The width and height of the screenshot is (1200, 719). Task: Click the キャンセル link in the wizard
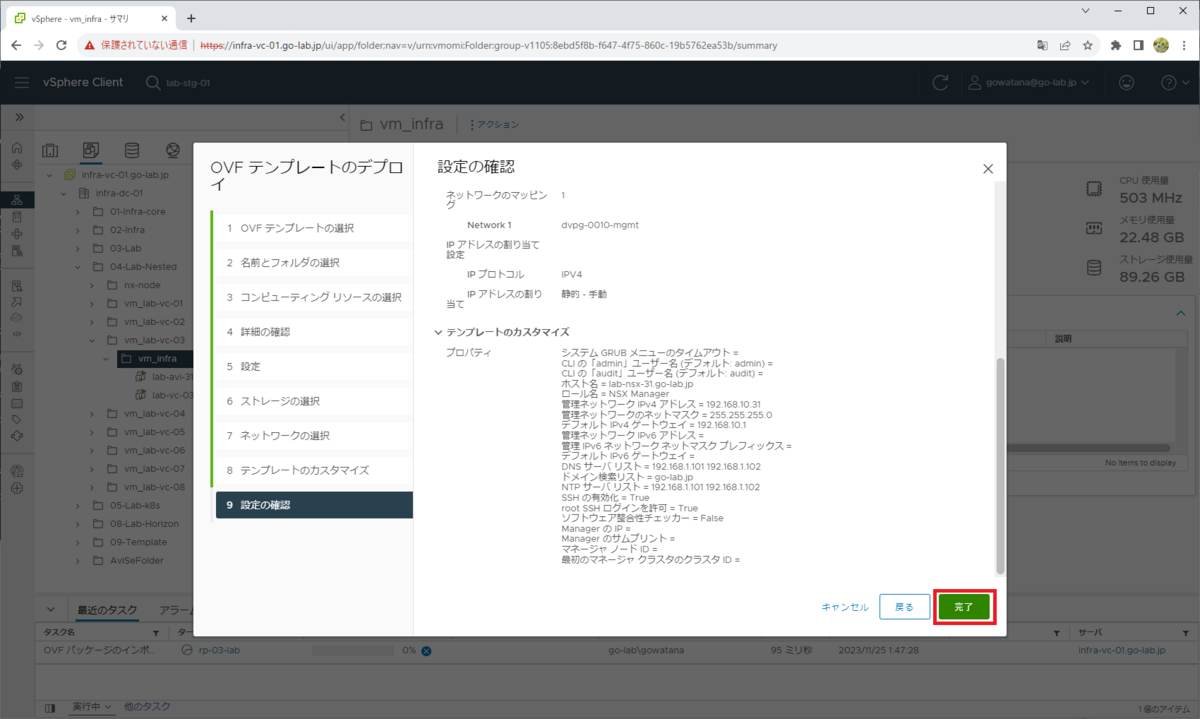[x=845, y=607]
